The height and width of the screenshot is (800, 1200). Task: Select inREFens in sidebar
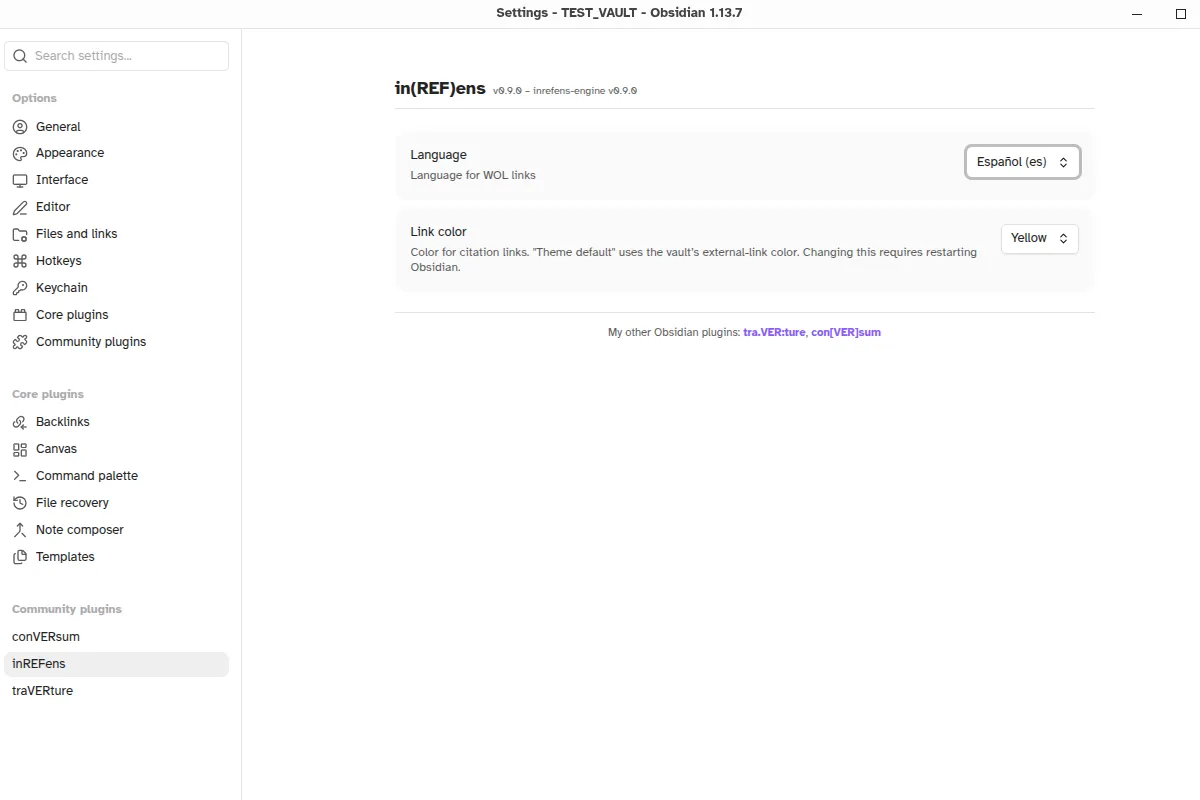pos(116,665)
